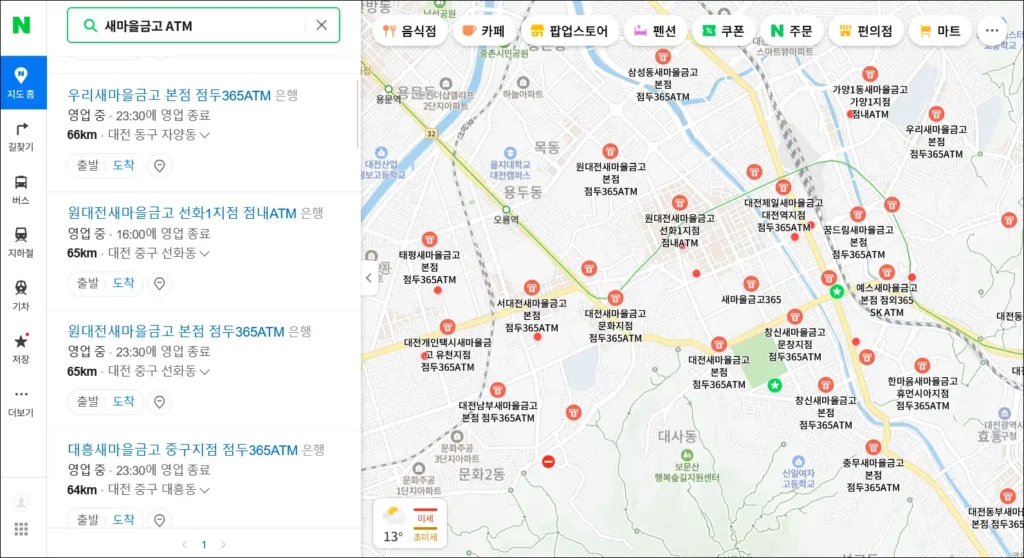The image size is (1024, 558).
Task: Click the 오룡역 subway station marker
Action: (x=506, y=210)
